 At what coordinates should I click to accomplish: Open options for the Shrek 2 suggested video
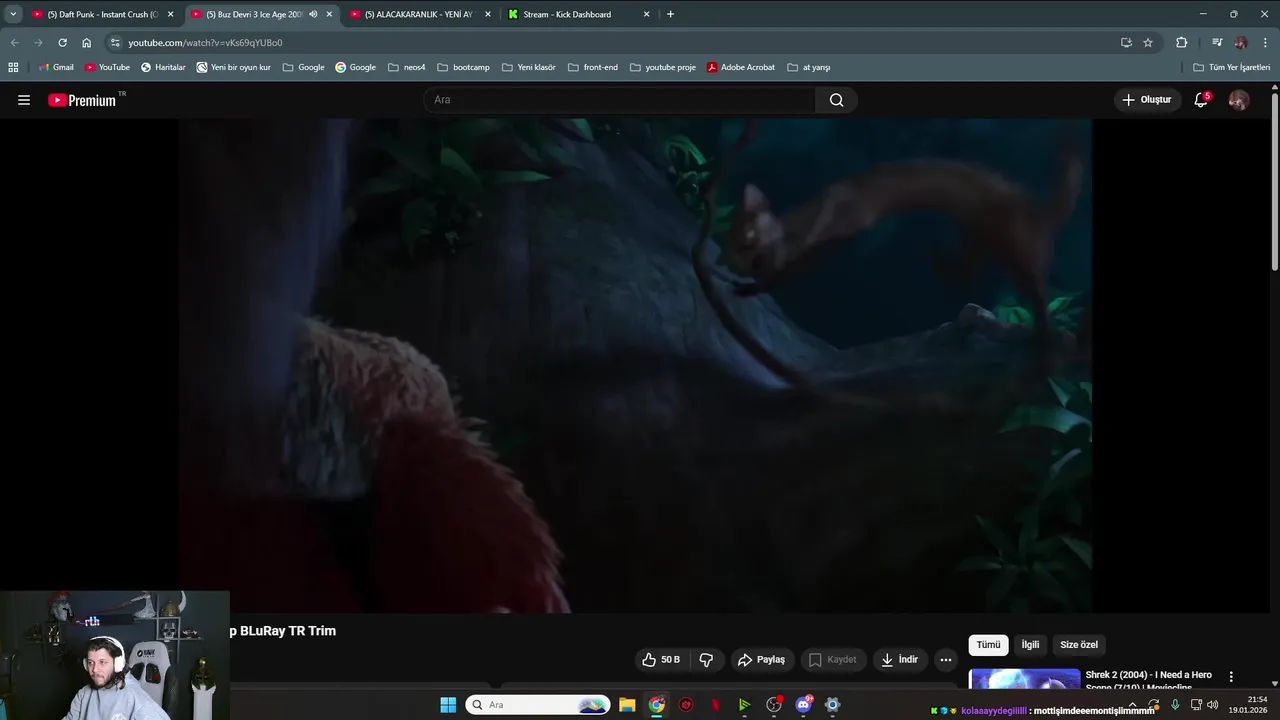[x=1231, y=677]
